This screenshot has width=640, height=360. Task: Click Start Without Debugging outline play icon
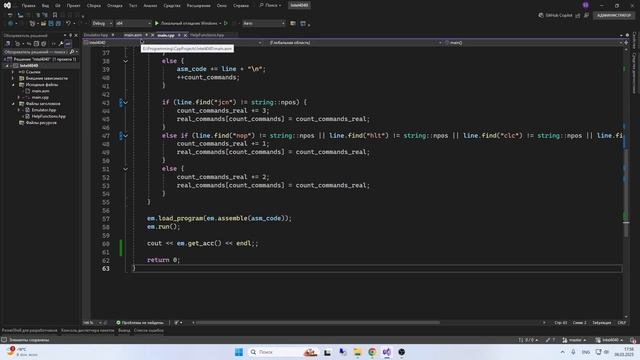(x=226, y=23)
